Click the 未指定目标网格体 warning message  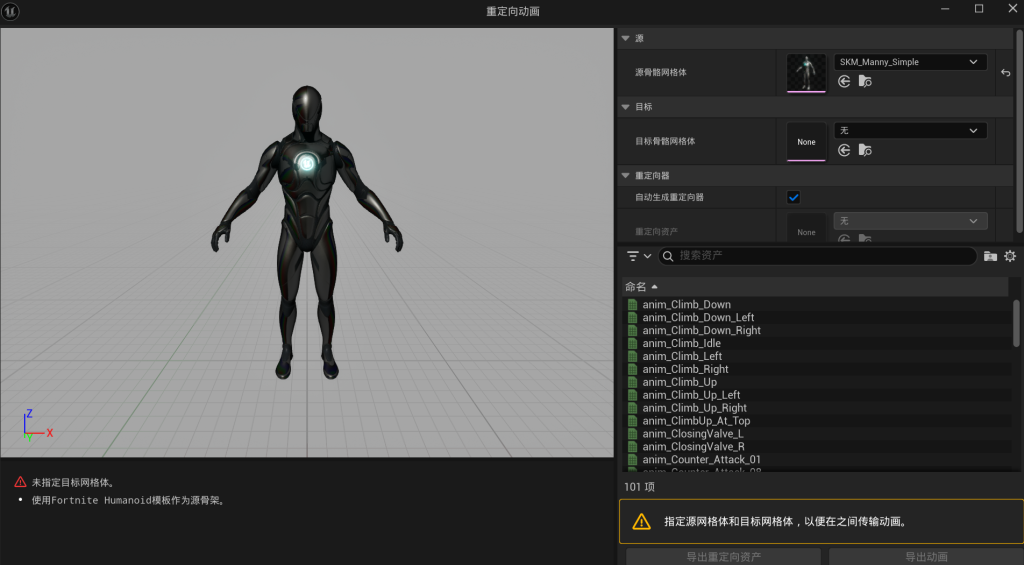[74, 483]
